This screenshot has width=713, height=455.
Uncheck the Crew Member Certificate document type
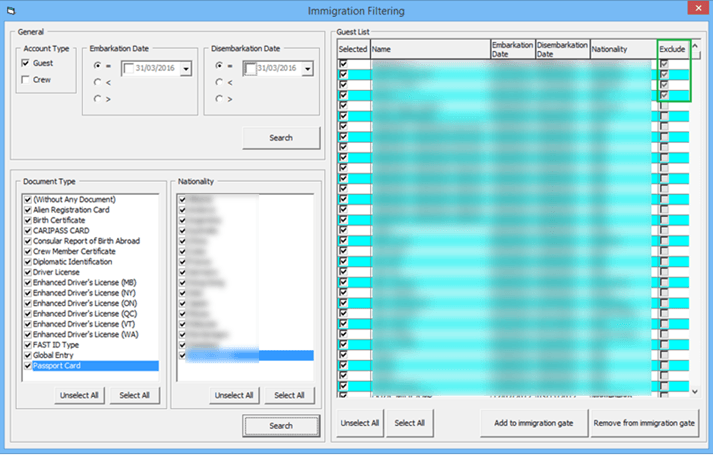pyautogui.click(x=28, y=251)
